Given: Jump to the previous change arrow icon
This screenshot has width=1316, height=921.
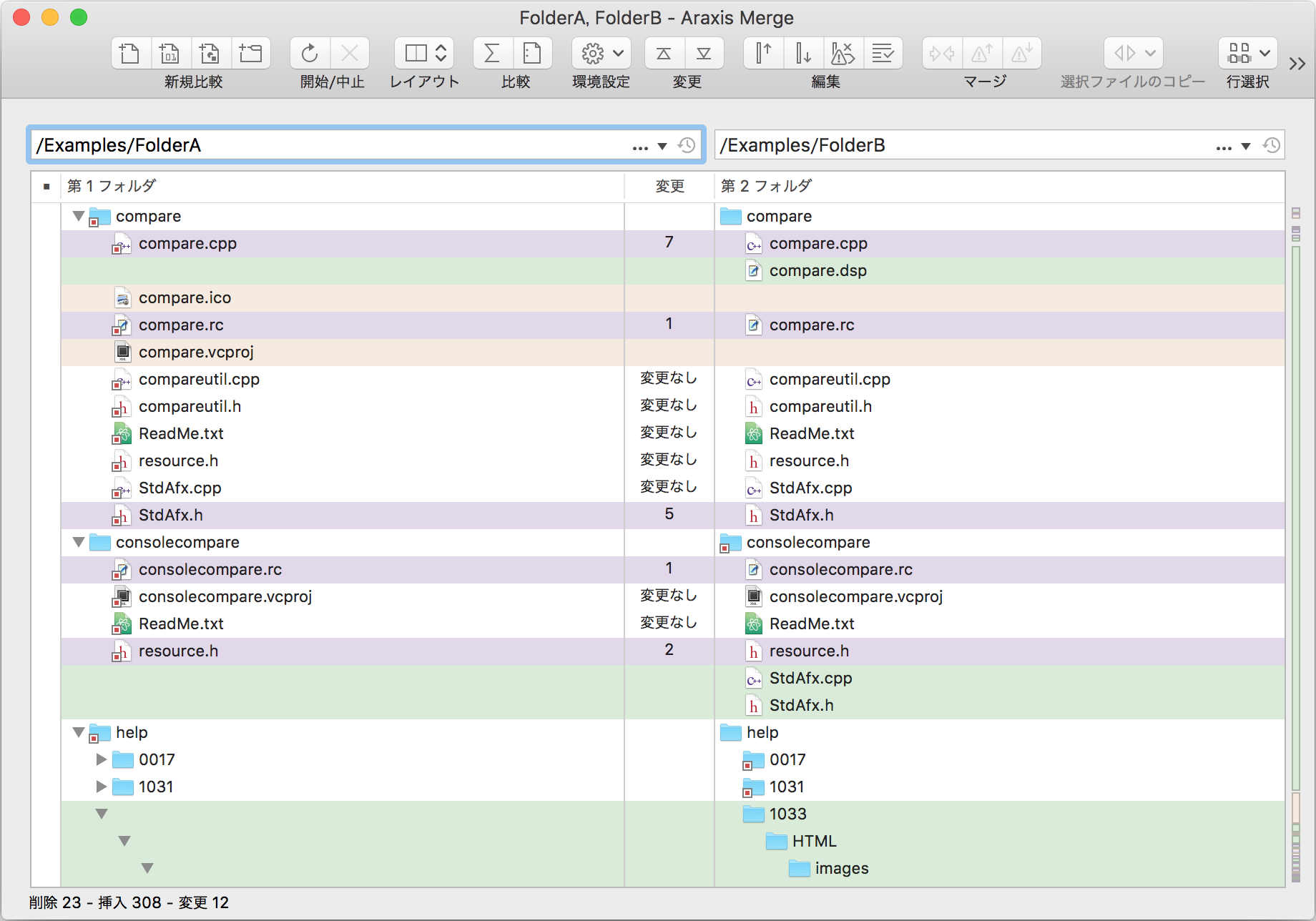Looking at the screenshot, I should 664,54.
